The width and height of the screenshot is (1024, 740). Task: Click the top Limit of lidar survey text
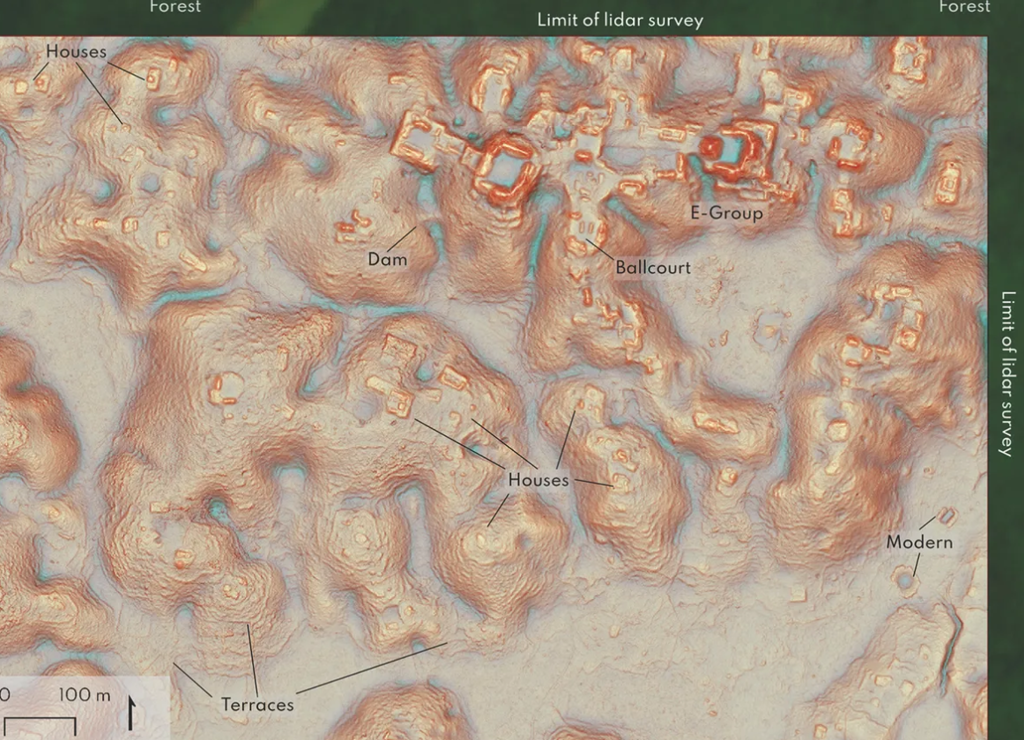coord(620,20)
